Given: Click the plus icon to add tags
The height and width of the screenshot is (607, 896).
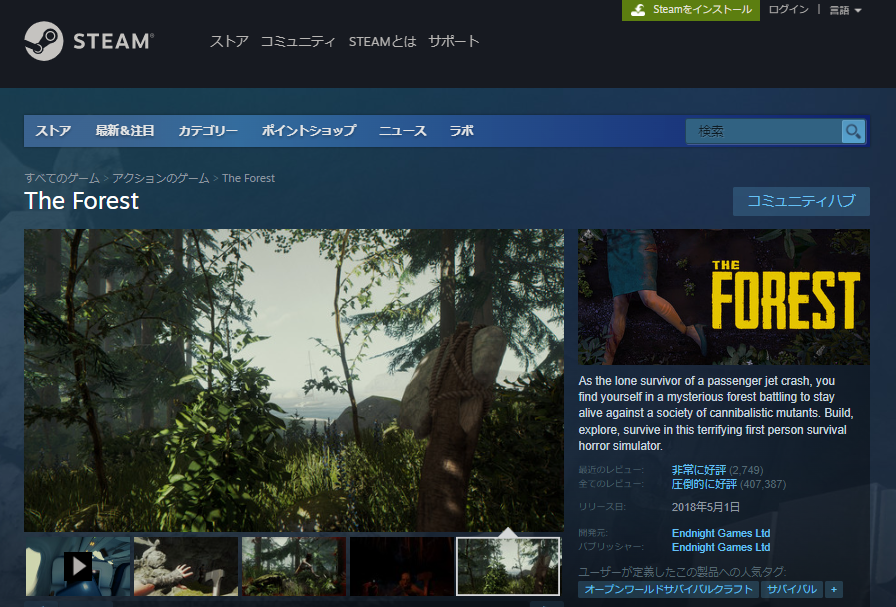Looking at the screenshot, I should point(834,590).
